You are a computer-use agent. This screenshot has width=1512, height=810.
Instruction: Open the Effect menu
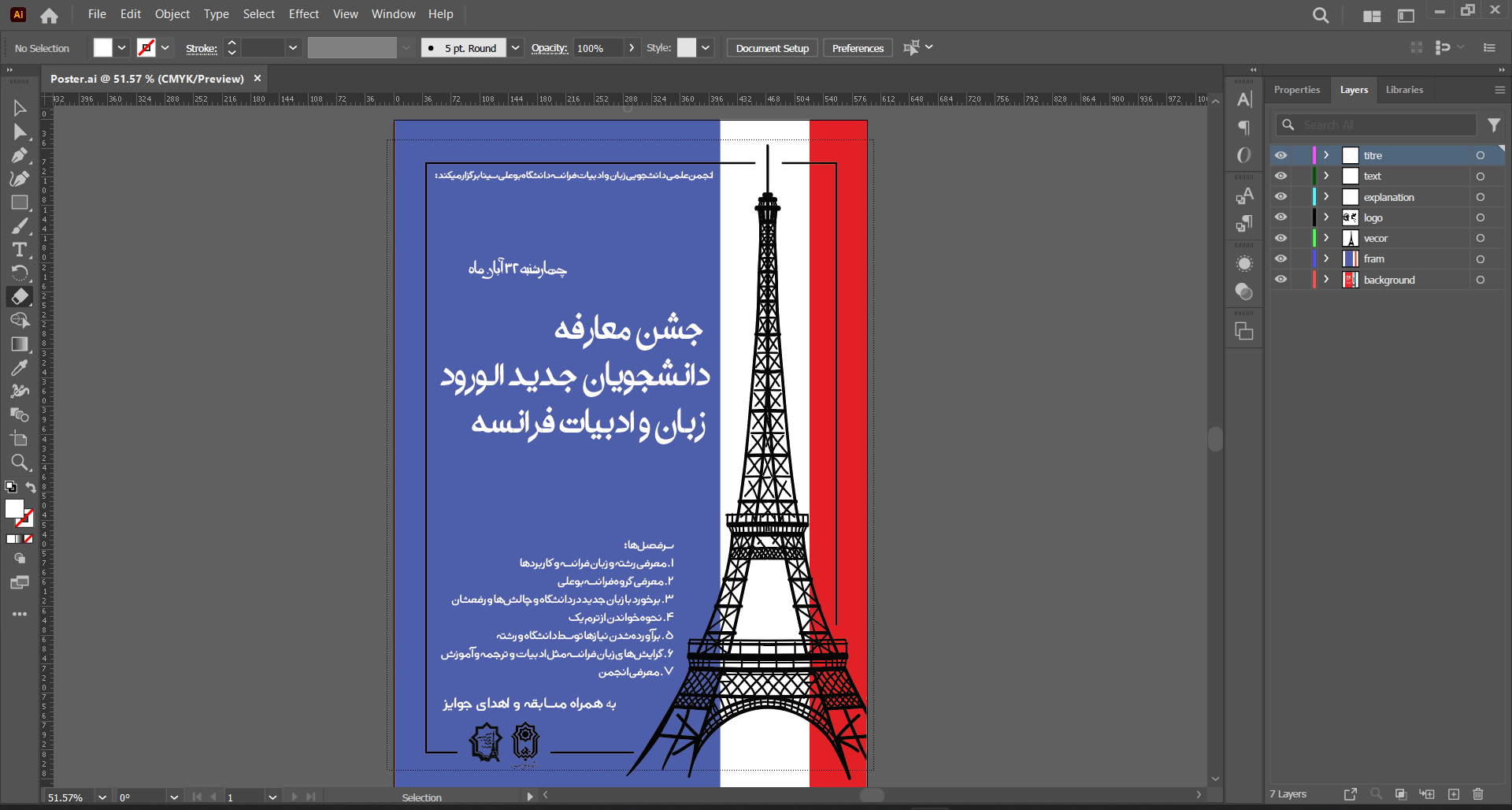[303, 14]
